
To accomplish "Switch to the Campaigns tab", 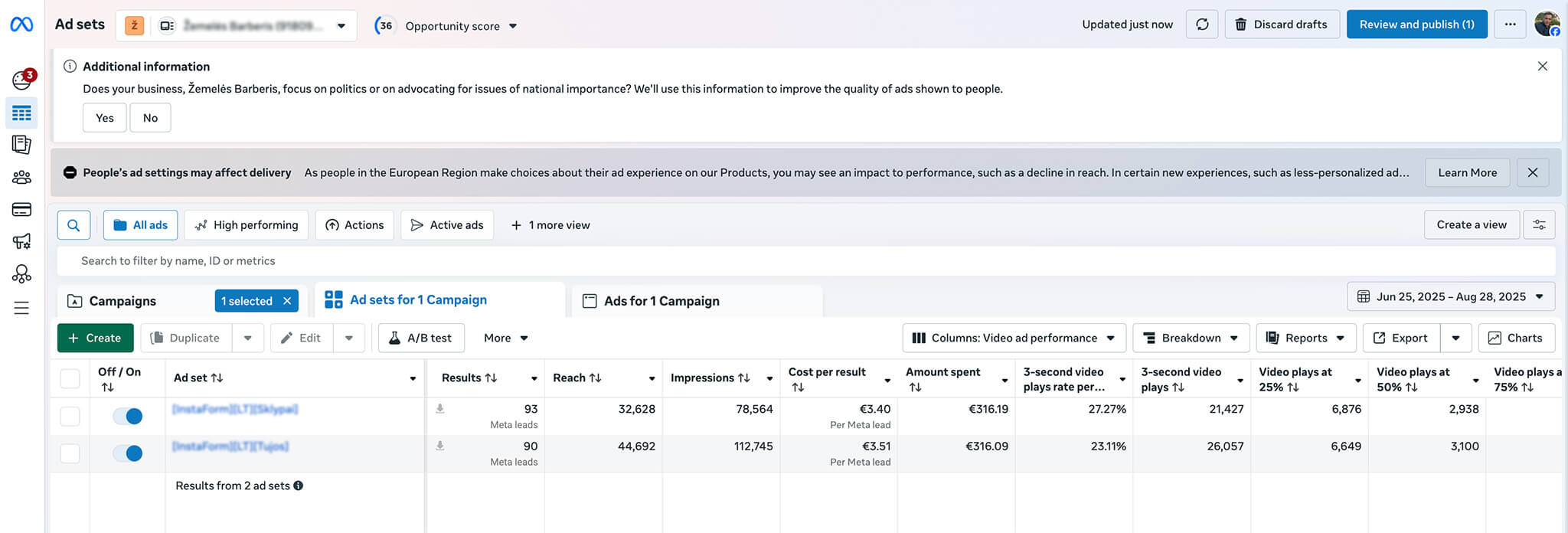I will pyautogui.click(x=122, y=301).
